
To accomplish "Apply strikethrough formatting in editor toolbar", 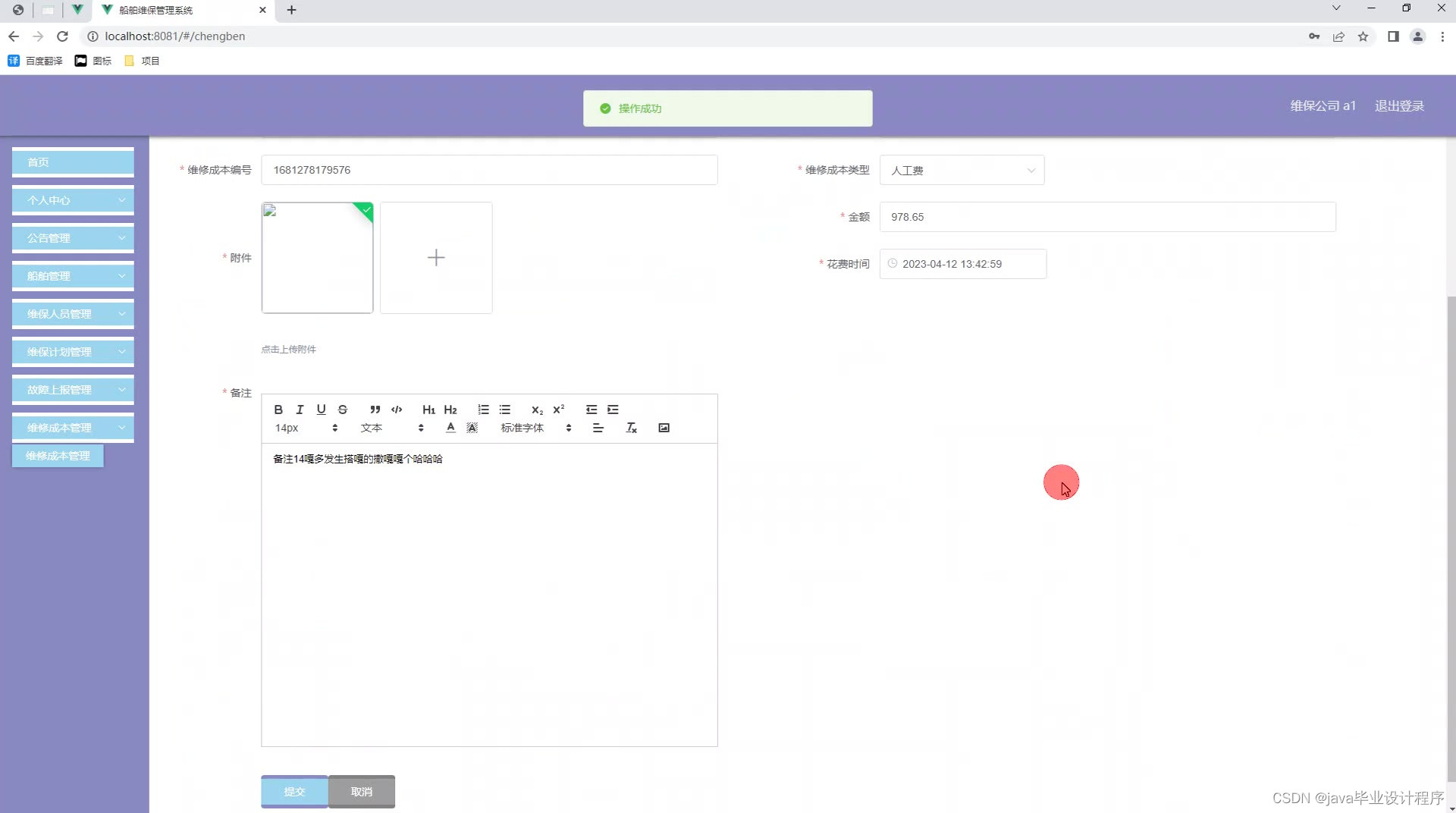I will pyautogui.click(x=343, y=410).
